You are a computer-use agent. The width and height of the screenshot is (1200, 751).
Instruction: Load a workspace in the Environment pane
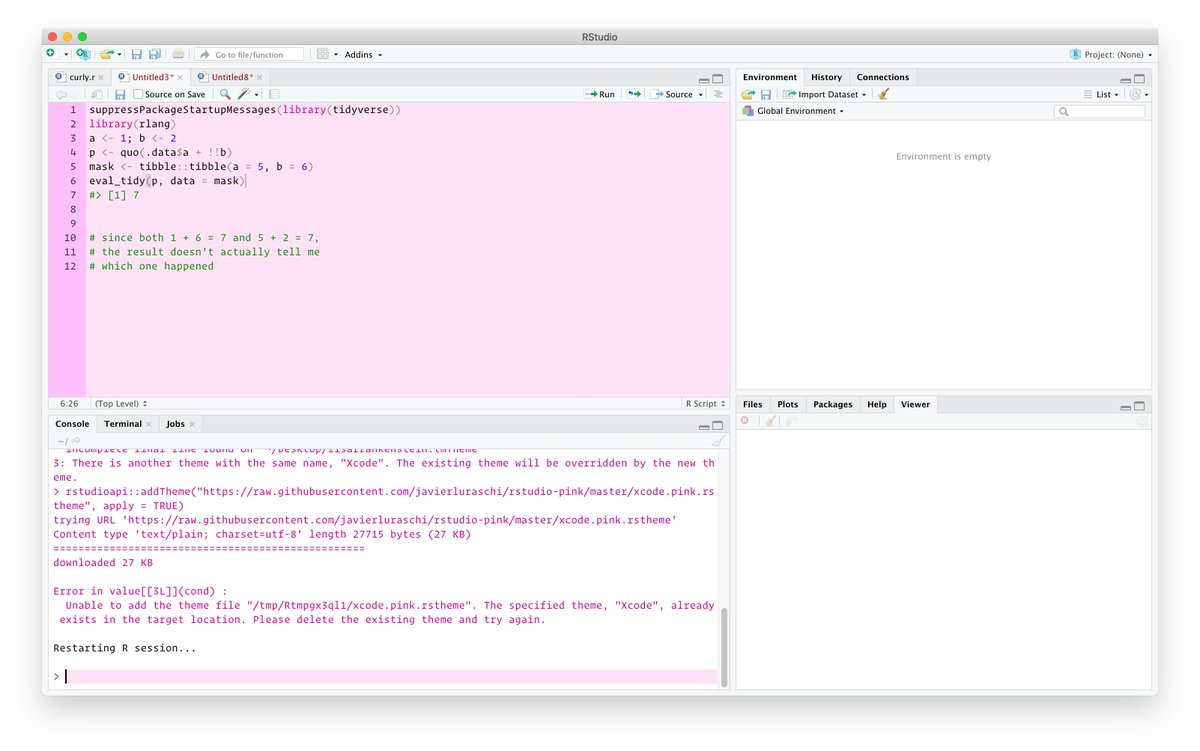[x=748, y=94]
